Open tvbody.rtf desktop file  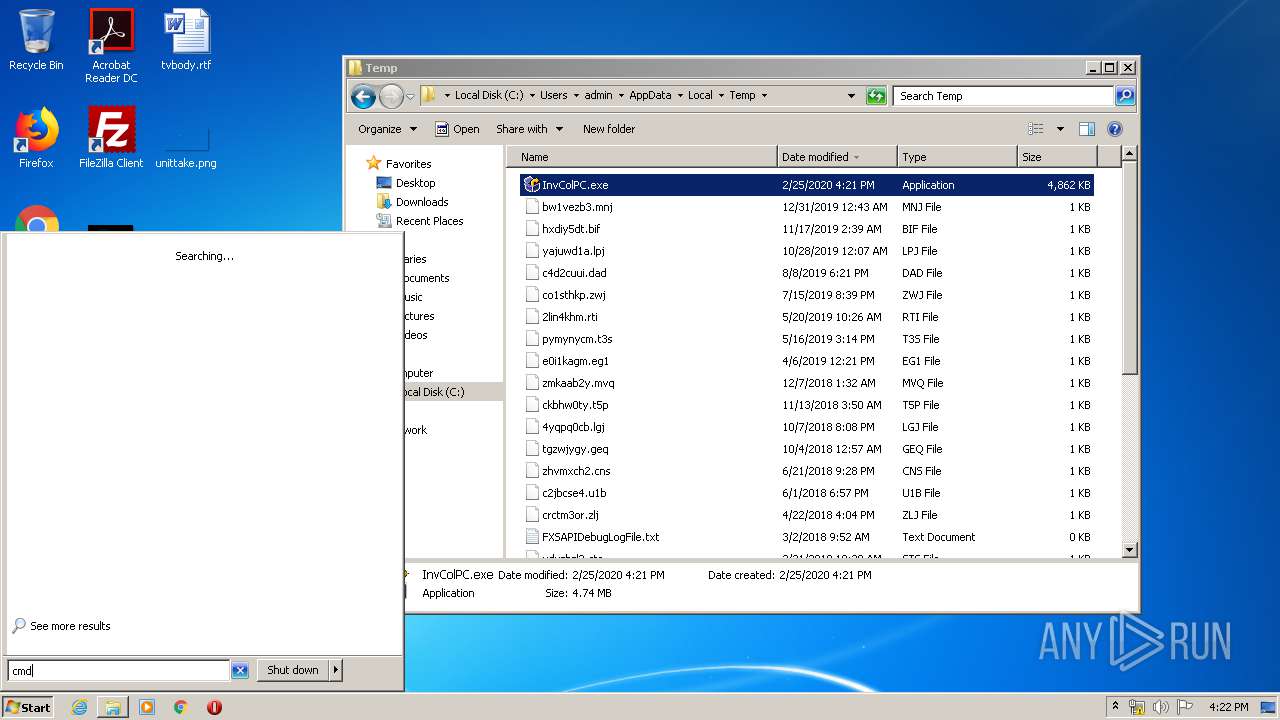[186, 40]
